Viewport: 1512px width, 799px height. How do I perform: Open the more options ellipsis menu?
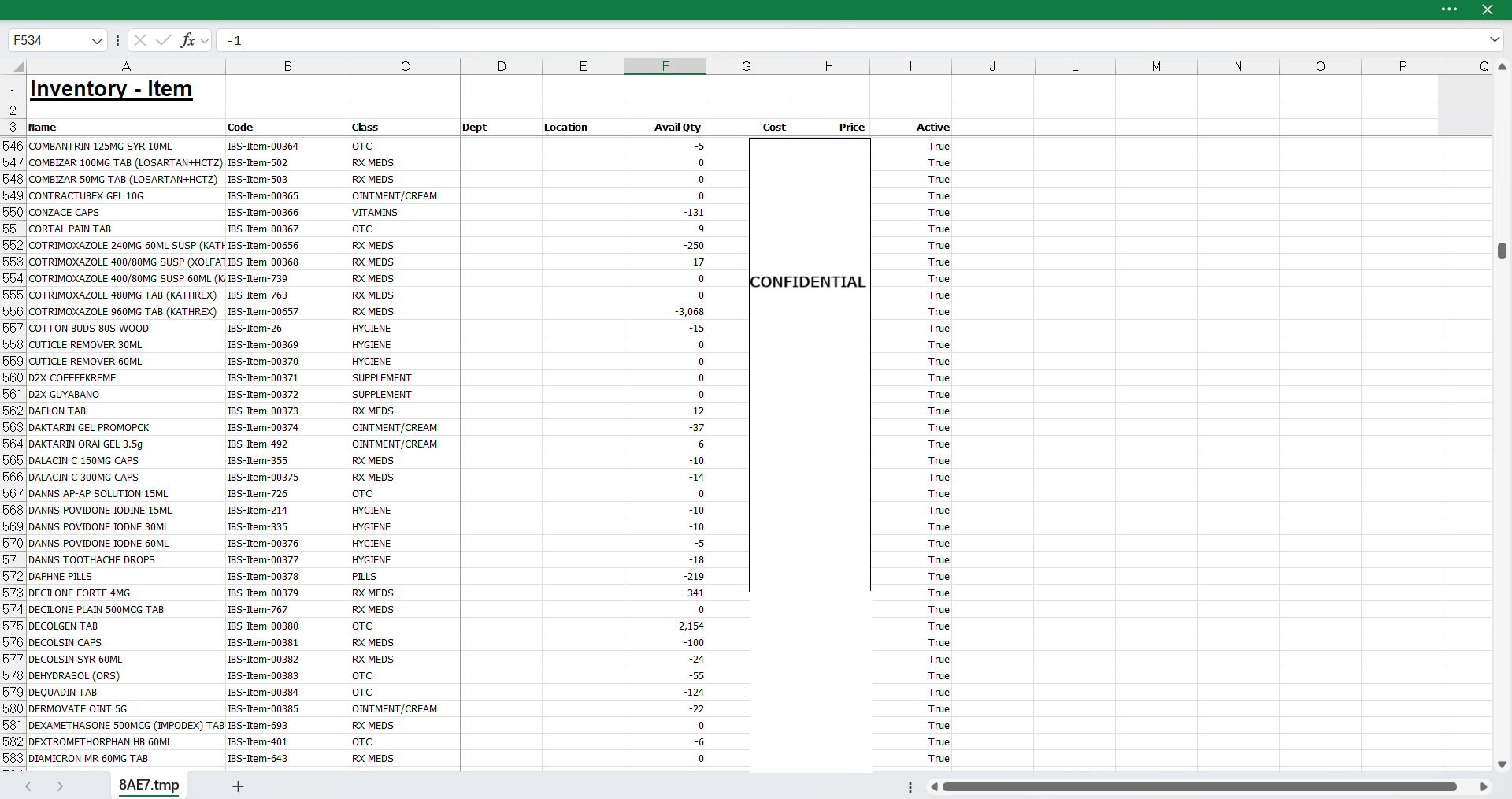(x=1449, y=9)
